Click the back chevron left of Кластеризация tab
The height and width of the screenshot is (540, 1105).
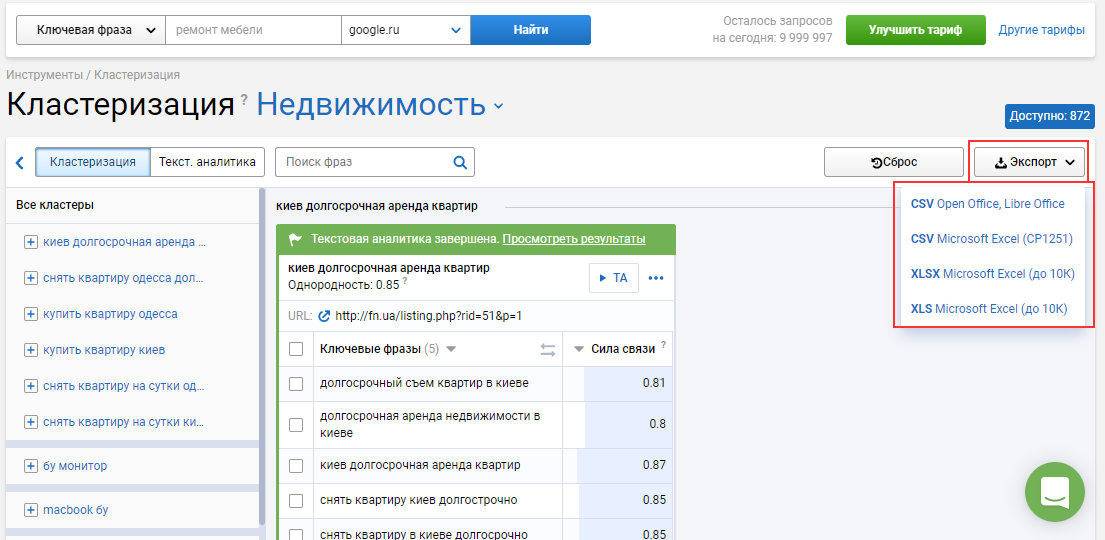(x=20, y=163)
